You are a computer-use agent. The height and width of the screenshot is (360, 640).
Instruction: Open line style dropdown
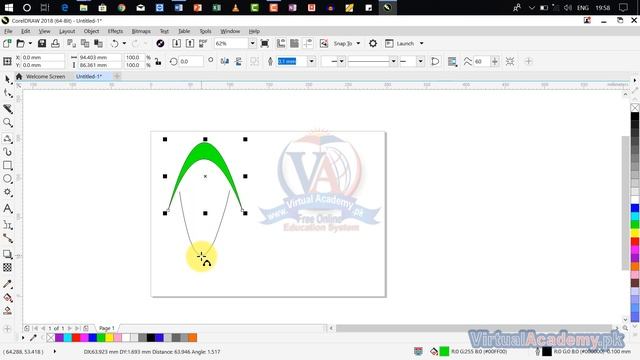click(x=393, y=61)
